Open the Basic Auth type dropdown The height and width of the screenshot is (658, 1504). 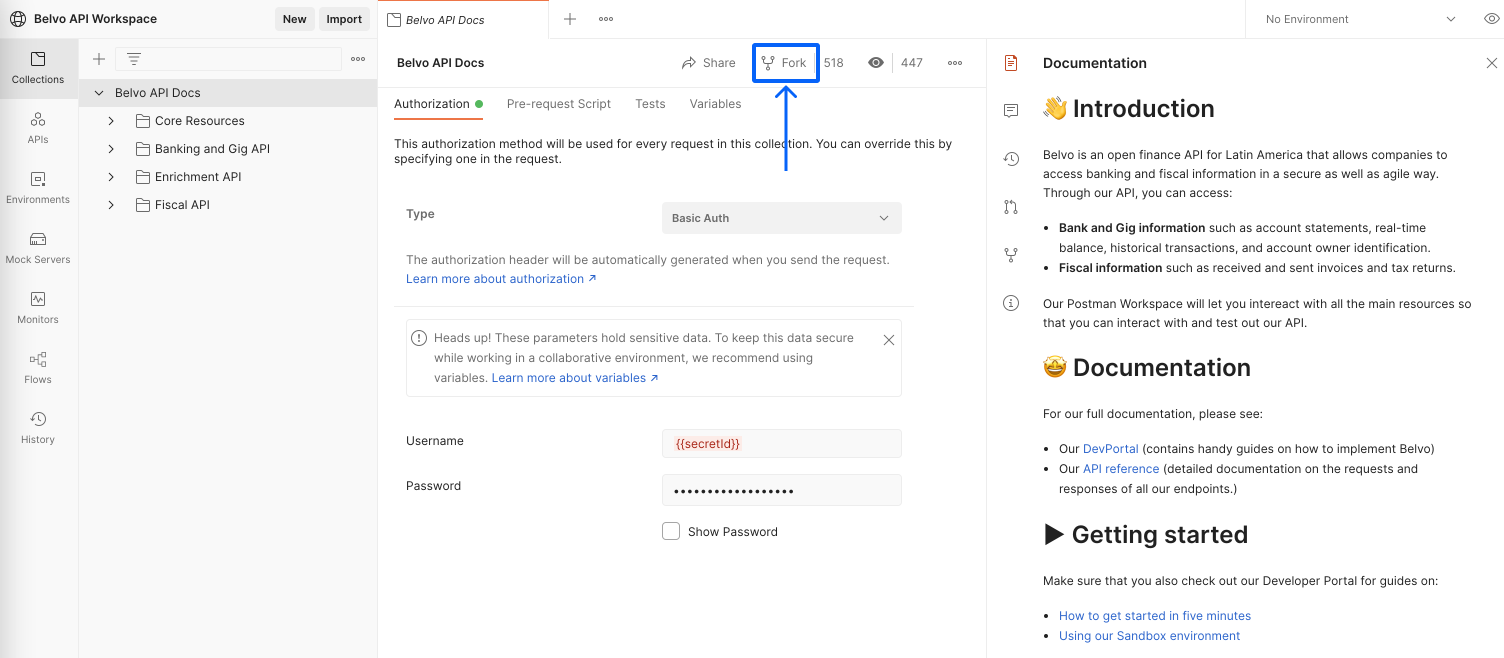click(x=782, y=218)
